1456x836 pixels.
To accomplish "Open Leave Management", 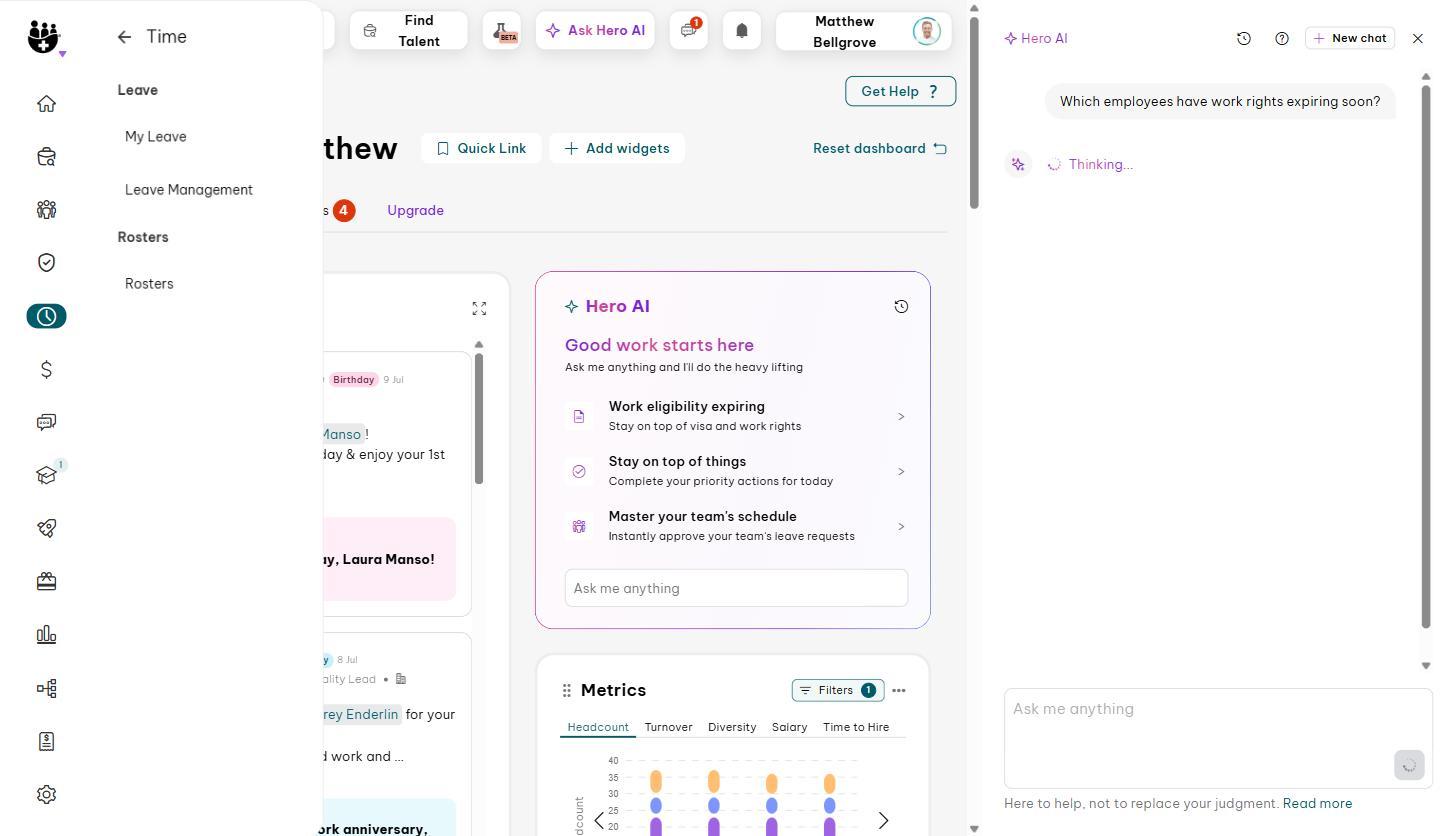I will 189,190.
